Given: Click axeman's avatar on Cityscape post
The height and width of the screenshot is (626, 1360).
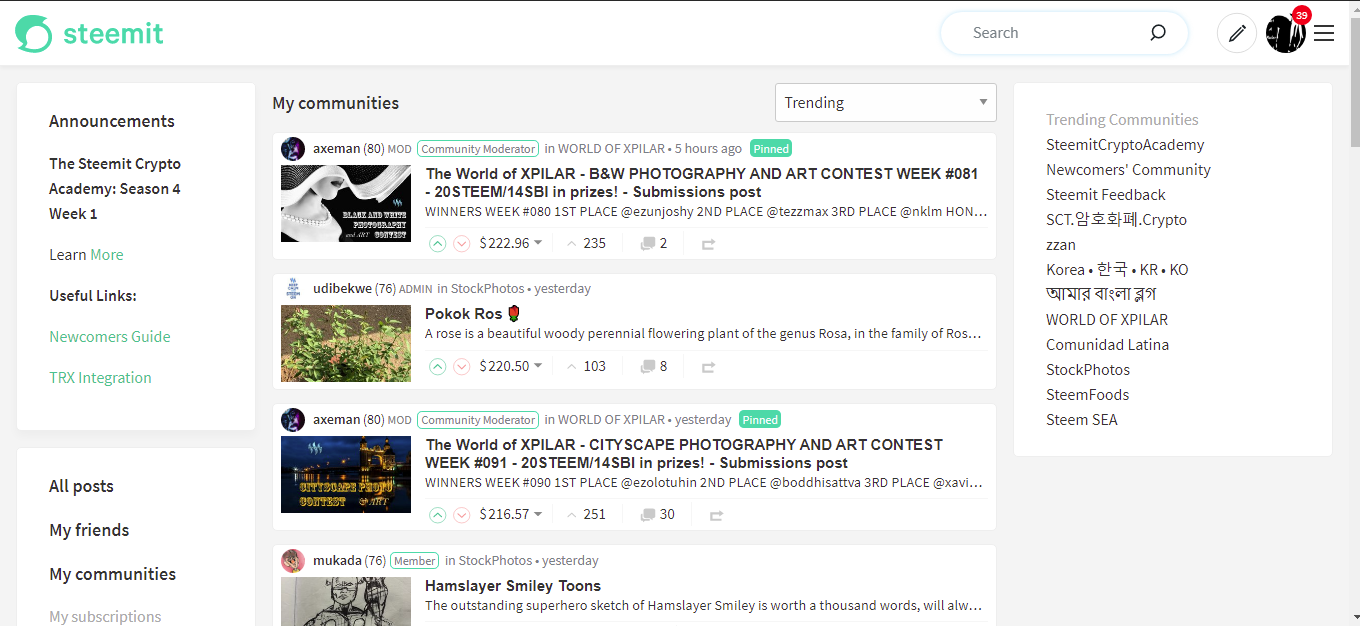Looking at the screenshot, I should point(293,420).
